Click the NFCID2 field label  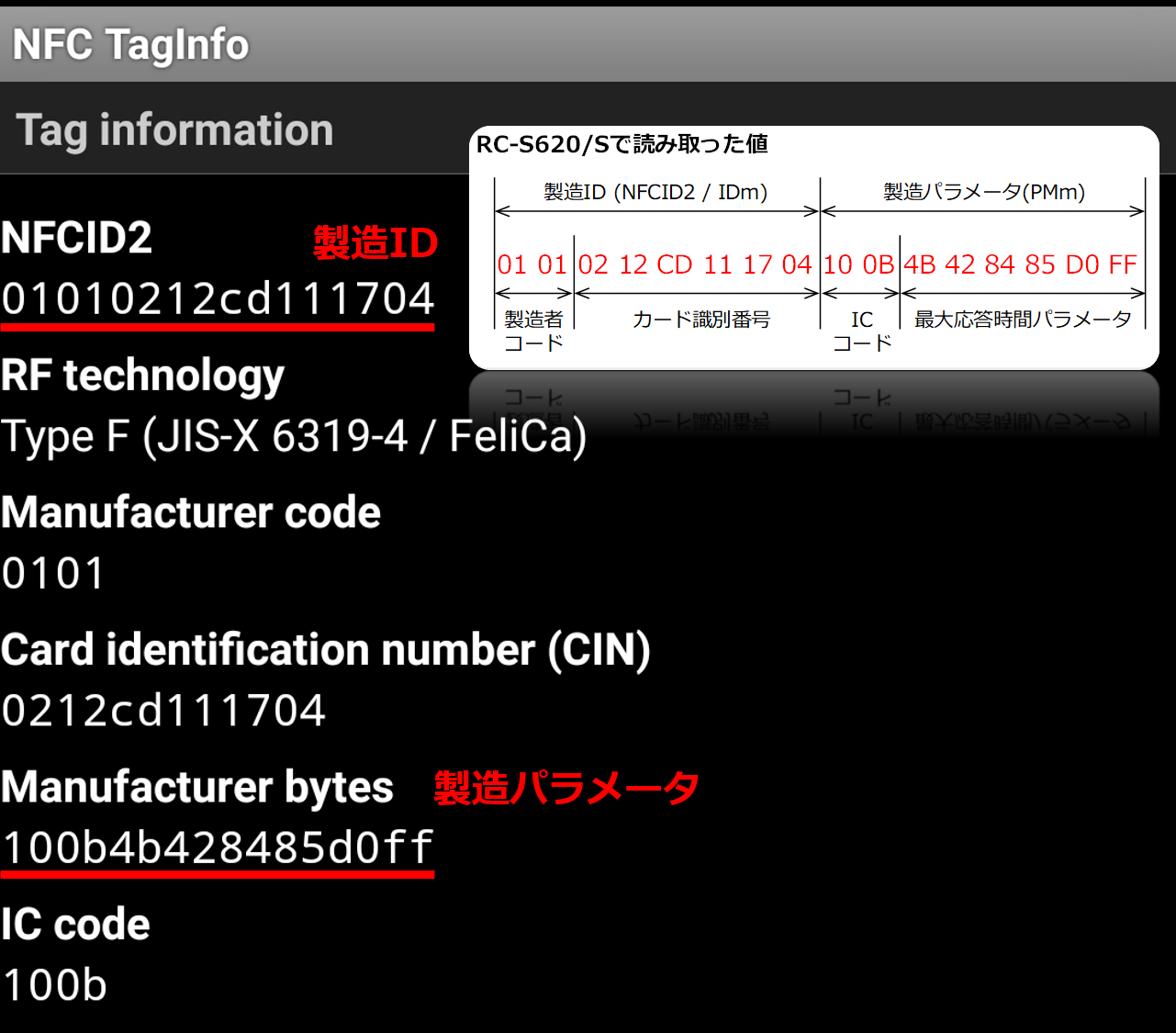pyautogui.click(x=77, y=238)
